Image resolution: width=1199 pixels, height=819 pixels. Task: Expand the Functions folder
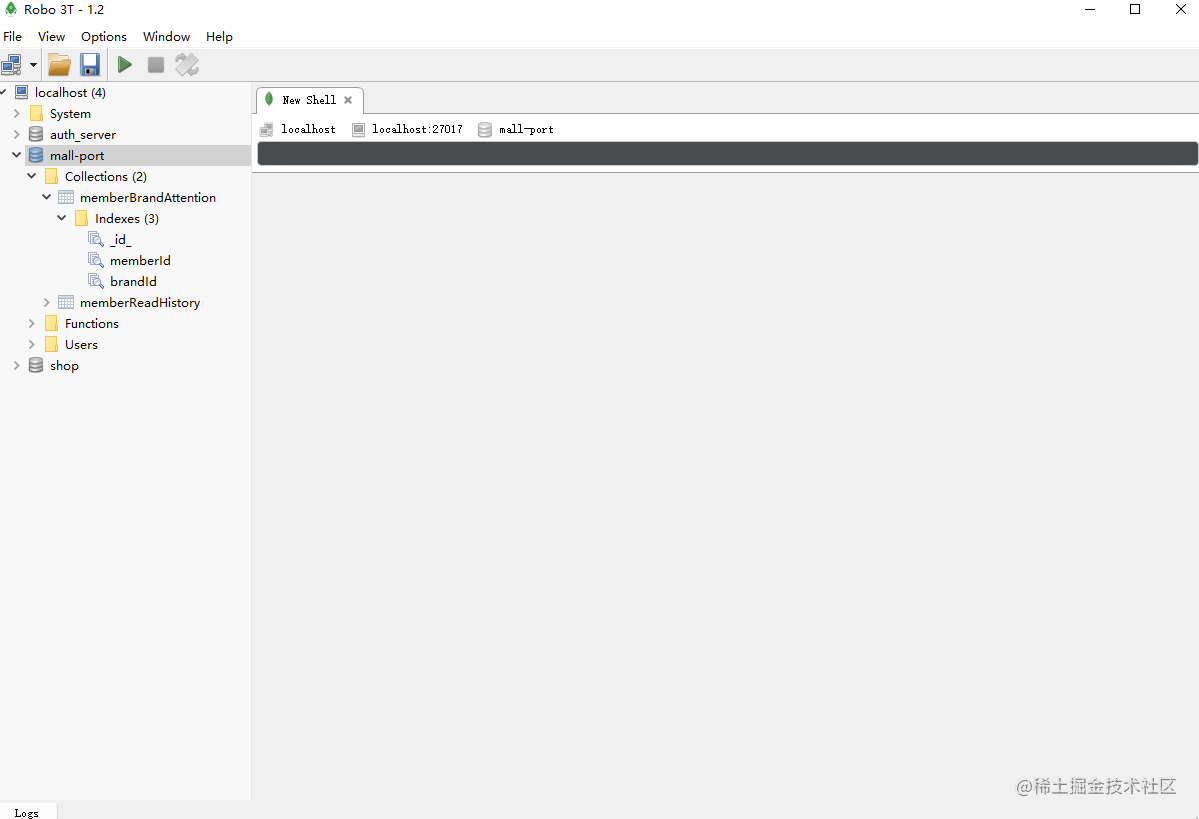tap(31, 323)
